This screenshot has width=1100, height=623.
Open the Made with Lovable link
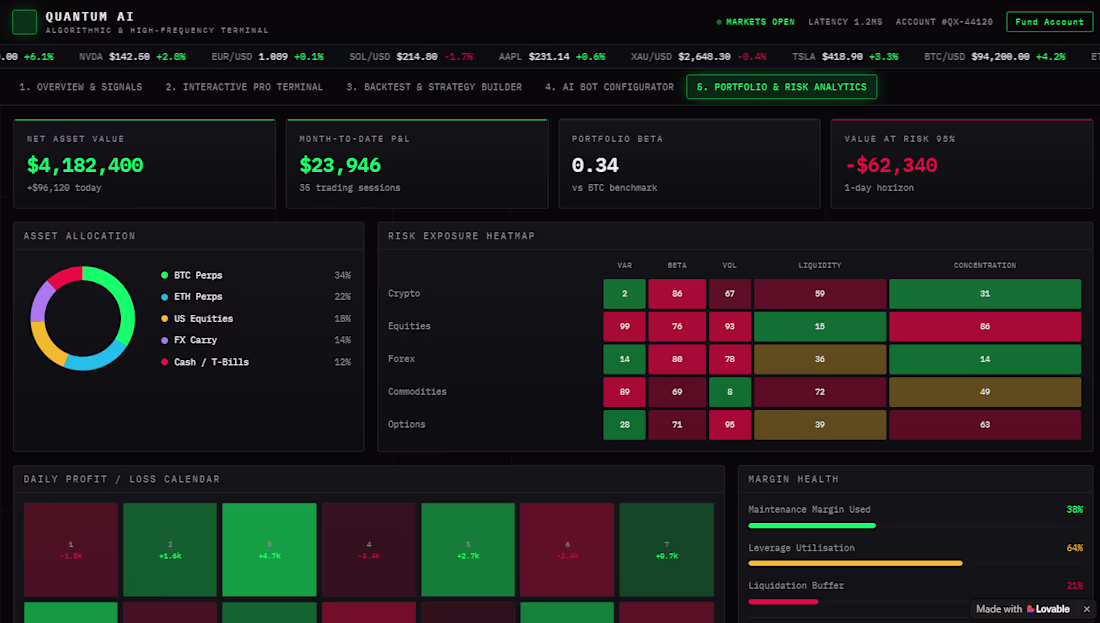[1023, 609]
